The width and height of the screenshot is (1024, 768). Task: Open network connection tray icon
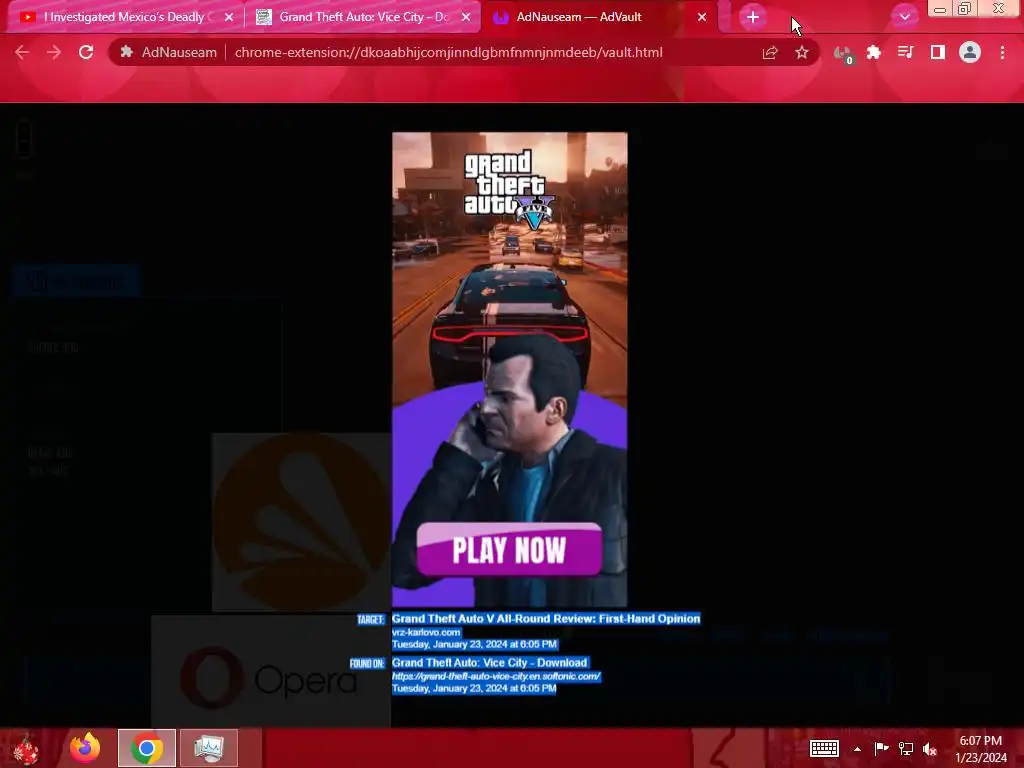[906, 748]
